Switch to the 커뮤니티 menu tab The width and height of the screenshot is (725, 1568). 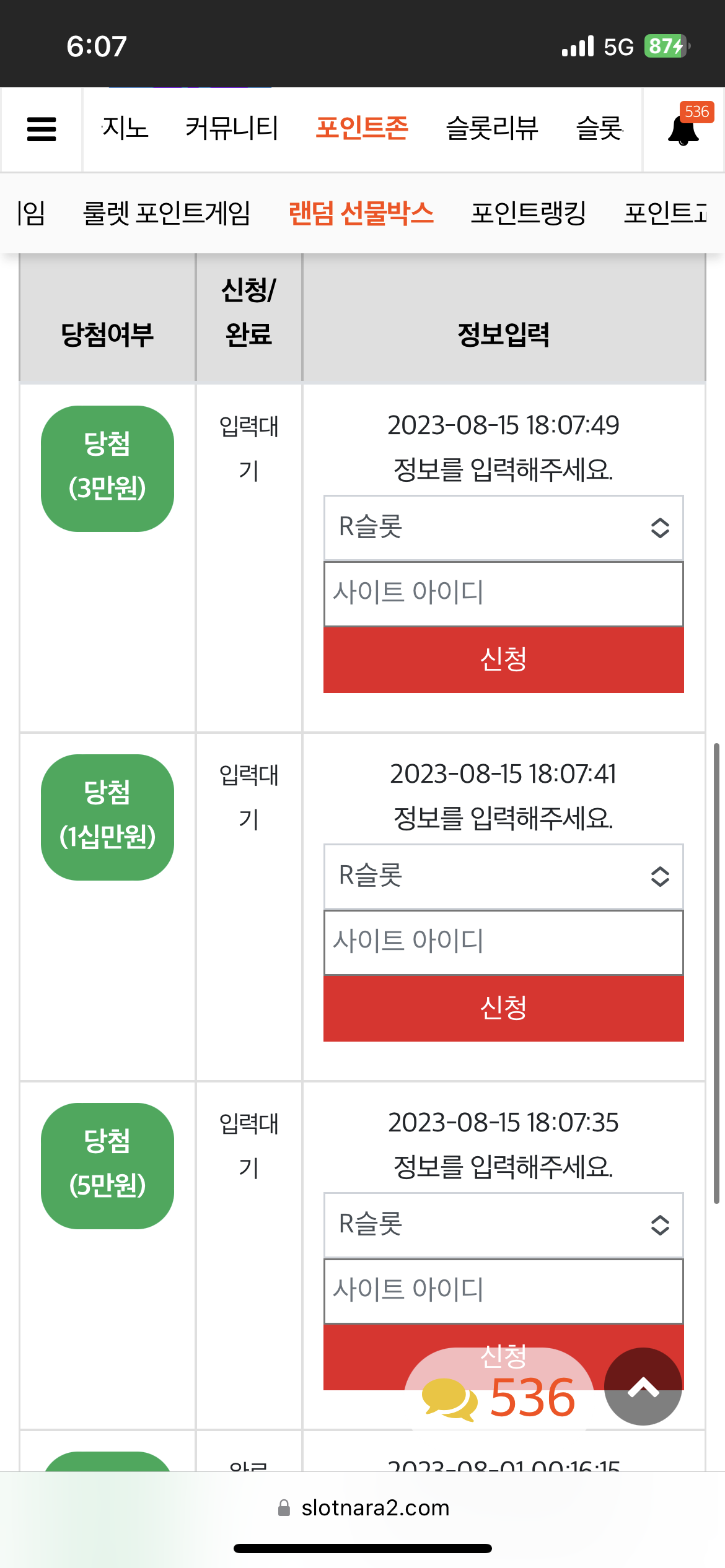click(x=232, y=128)
